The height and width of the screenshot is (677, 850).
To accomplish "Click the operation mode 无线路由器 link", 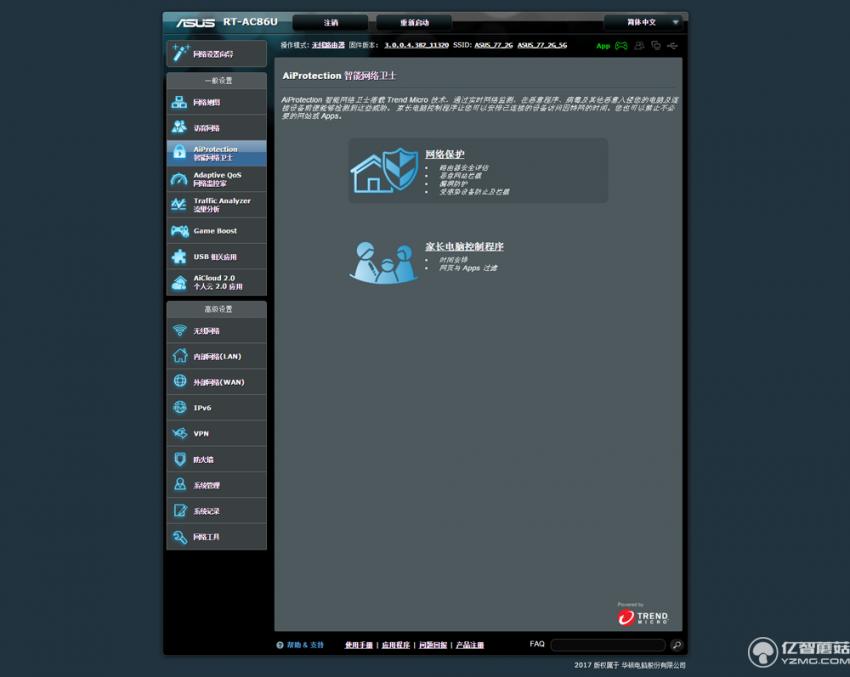I will click(x=329, y=45).
